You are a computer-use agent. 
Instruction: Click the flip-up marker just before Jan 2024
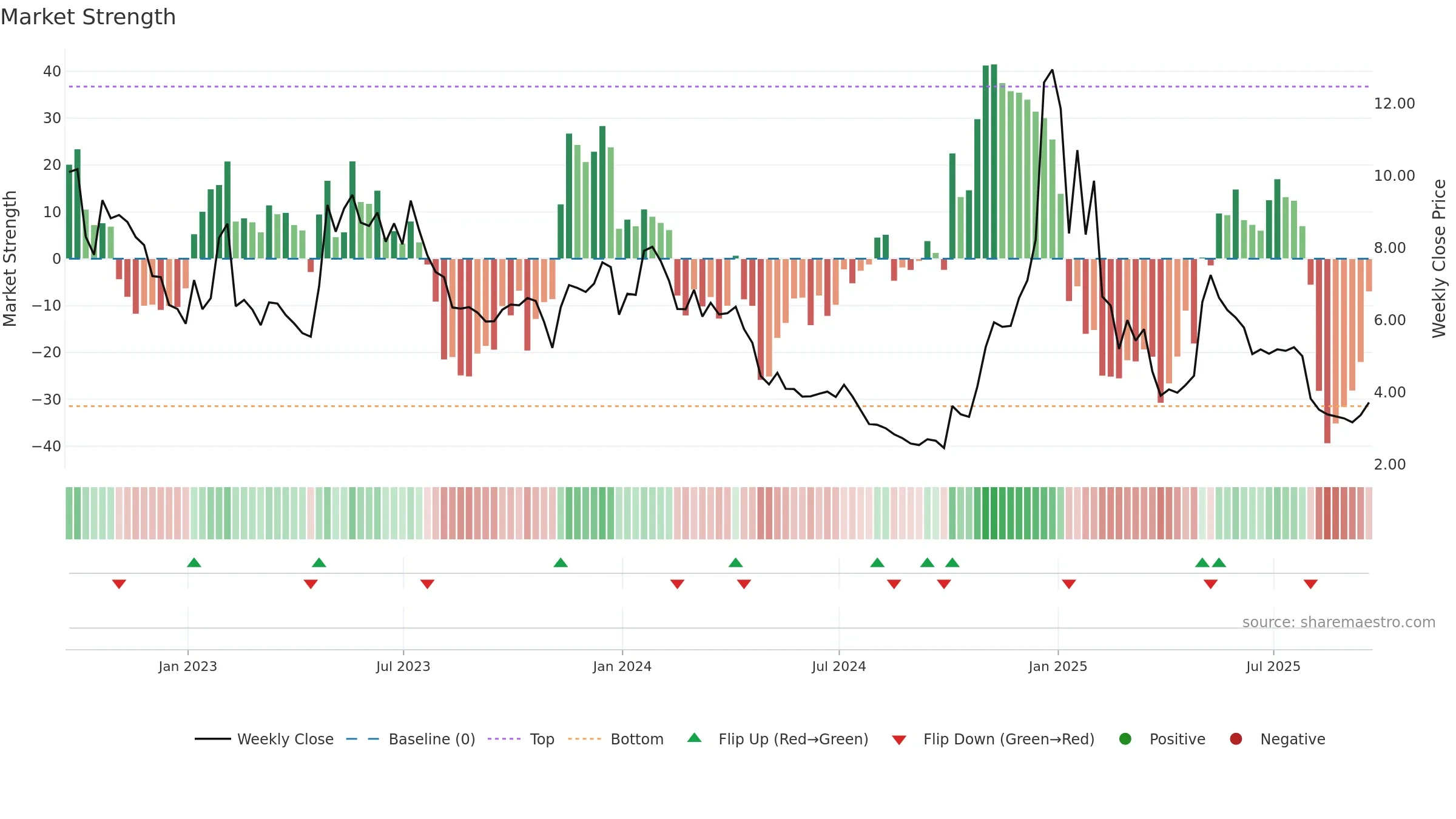[561, 562]
